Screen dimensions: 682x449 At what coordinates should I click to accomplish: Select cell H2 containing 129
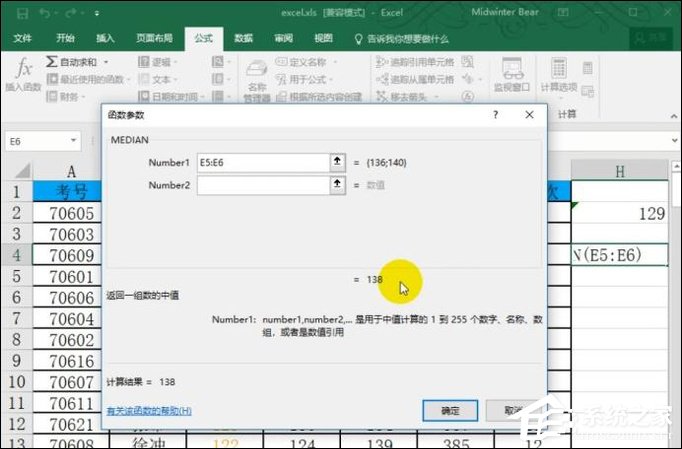619,213
